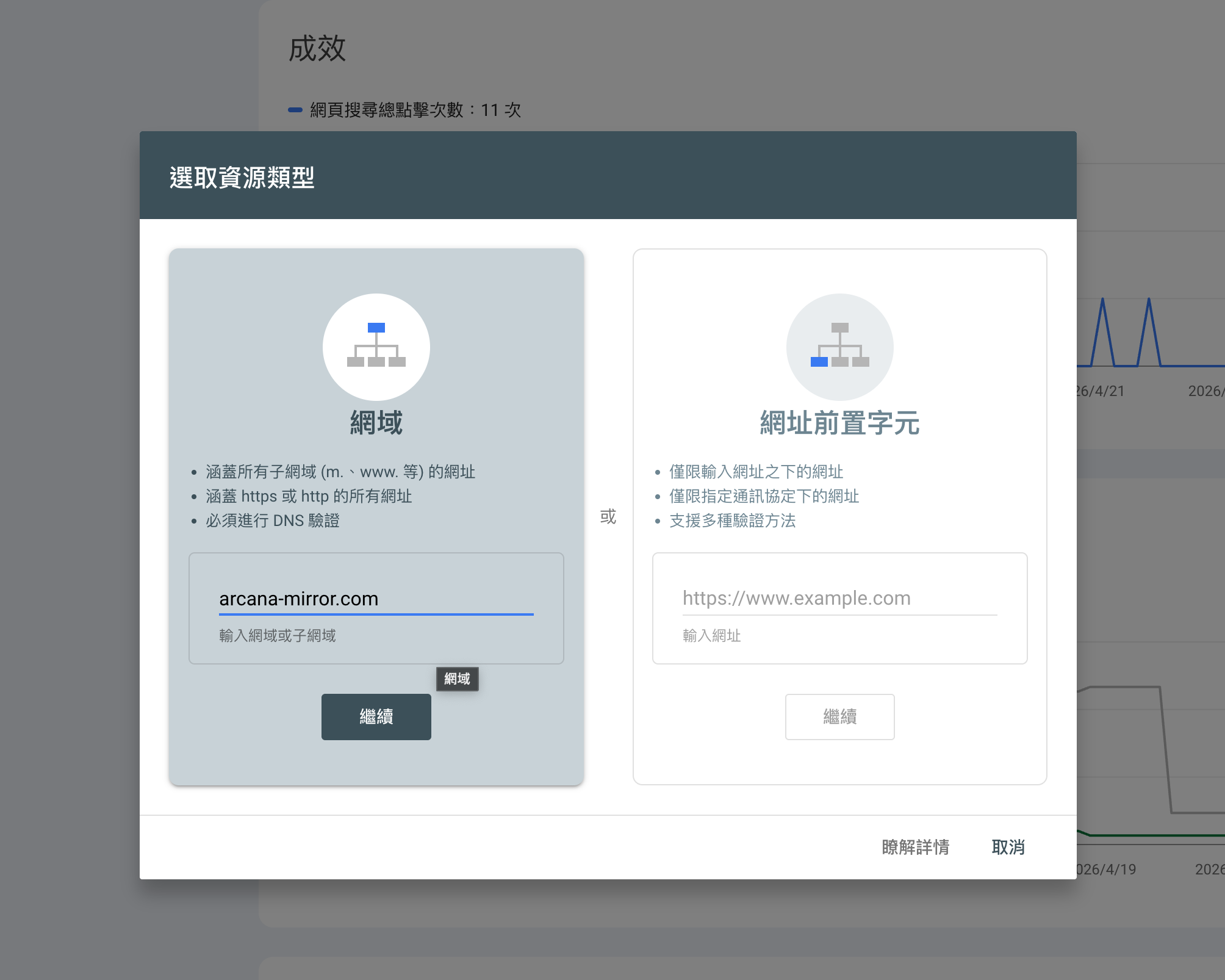
Task: Click the 繼續 button under 網址前置字元
Action: [x=840, y=717]
